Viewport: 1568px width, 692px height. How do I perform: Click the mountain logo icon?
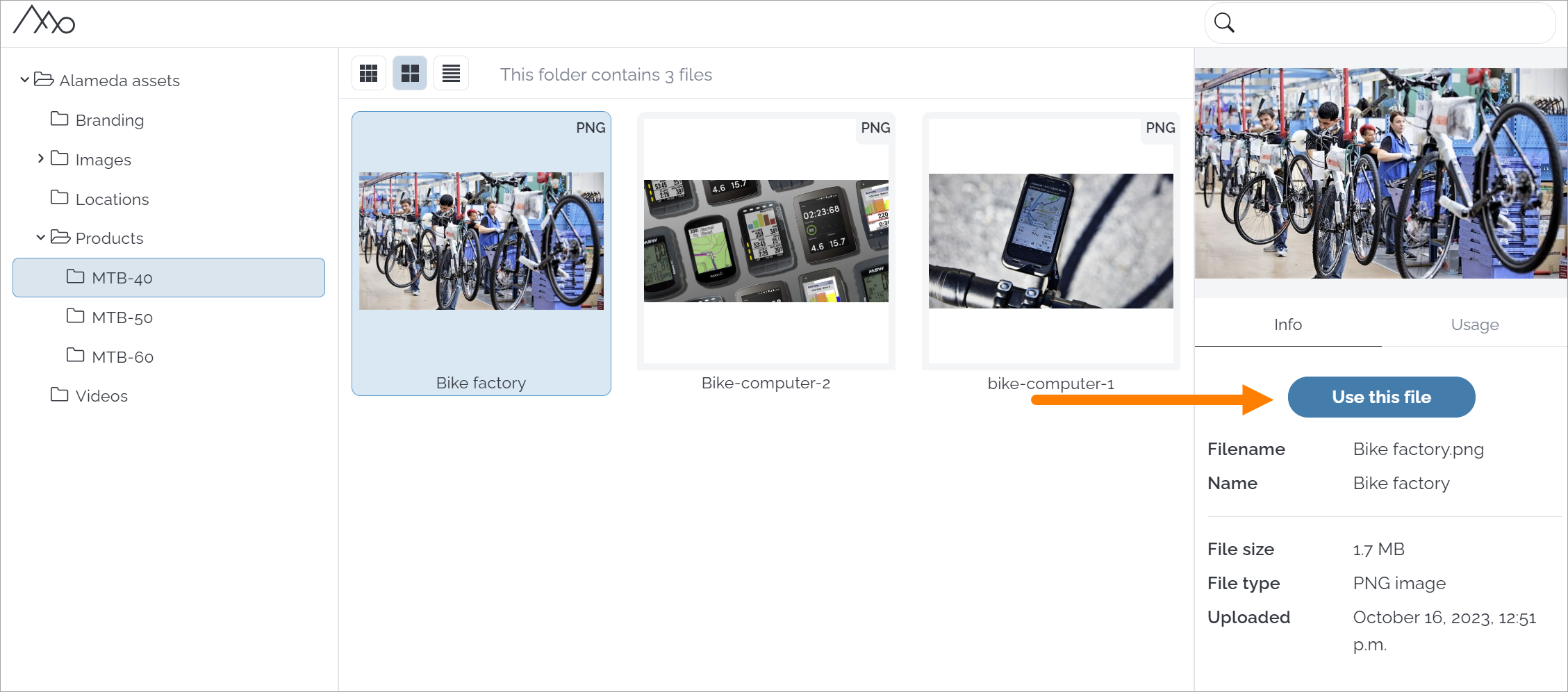tap(44, 20)
